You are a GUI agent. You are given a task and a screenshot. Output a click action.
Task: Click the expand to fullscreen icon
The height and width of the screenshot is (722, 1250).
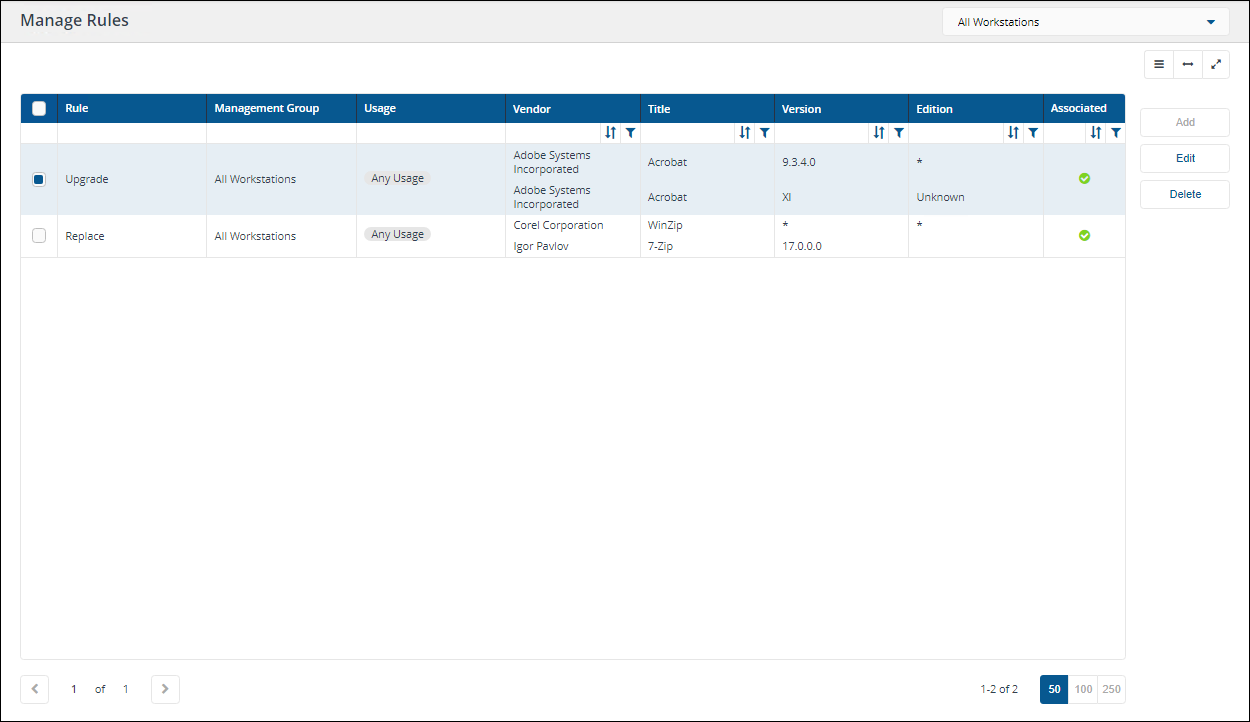1216,64
